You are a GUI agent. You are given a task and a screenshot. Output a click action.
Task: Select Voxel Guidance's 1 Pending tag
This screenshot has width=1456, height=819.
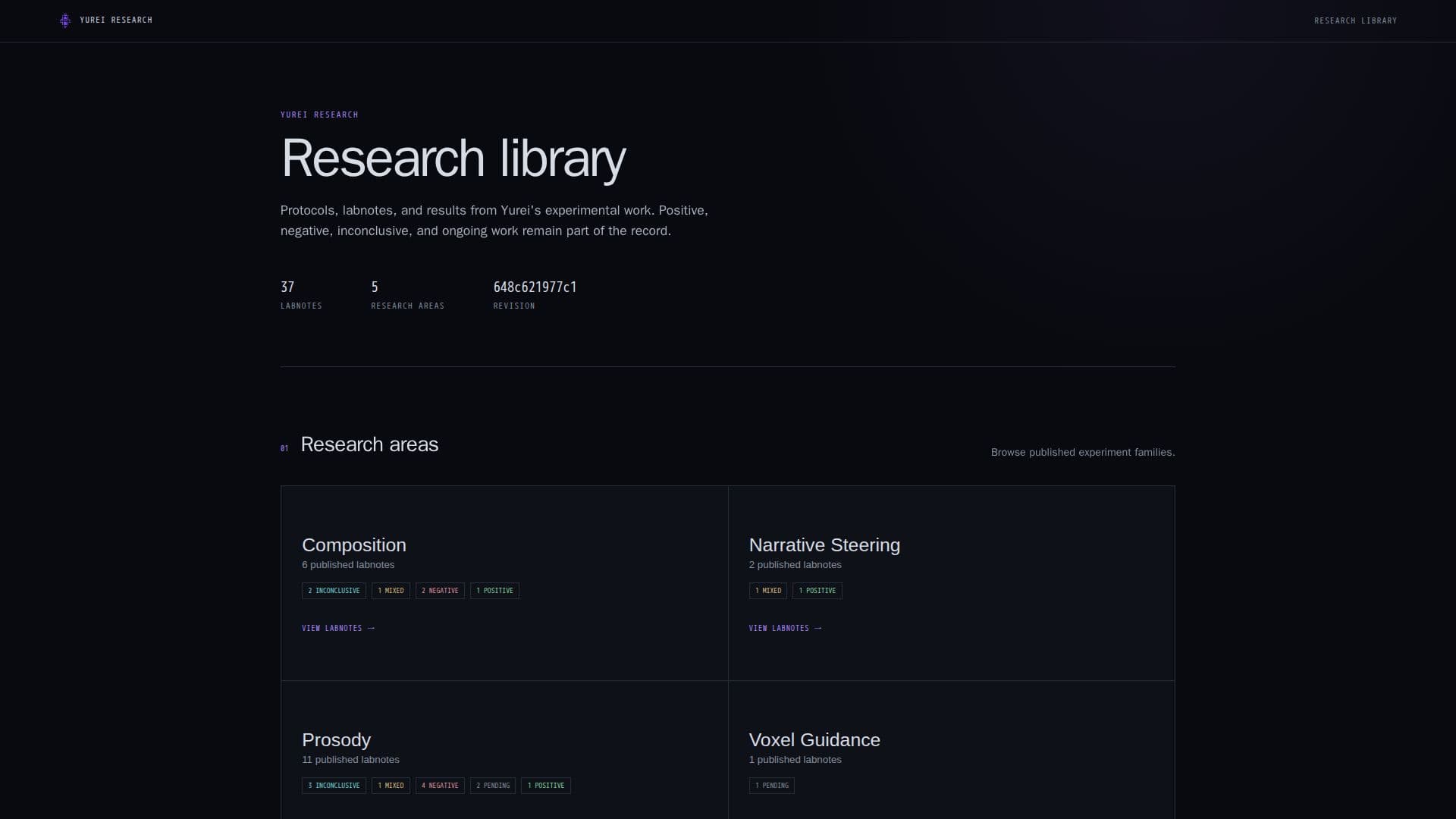coord(772,786)
